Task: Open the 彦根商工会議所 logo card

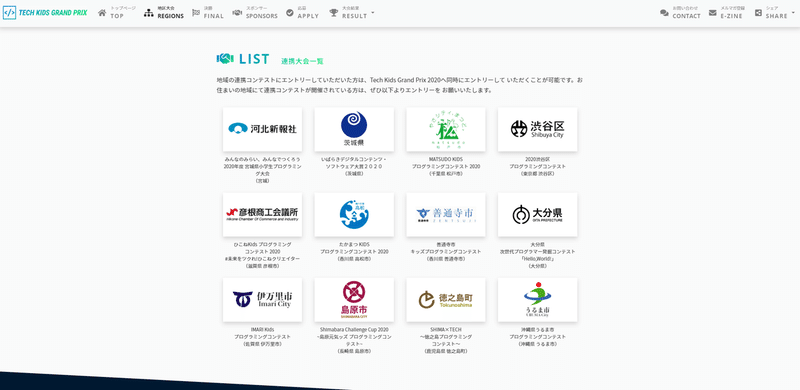Action: (x=262, y=214)
